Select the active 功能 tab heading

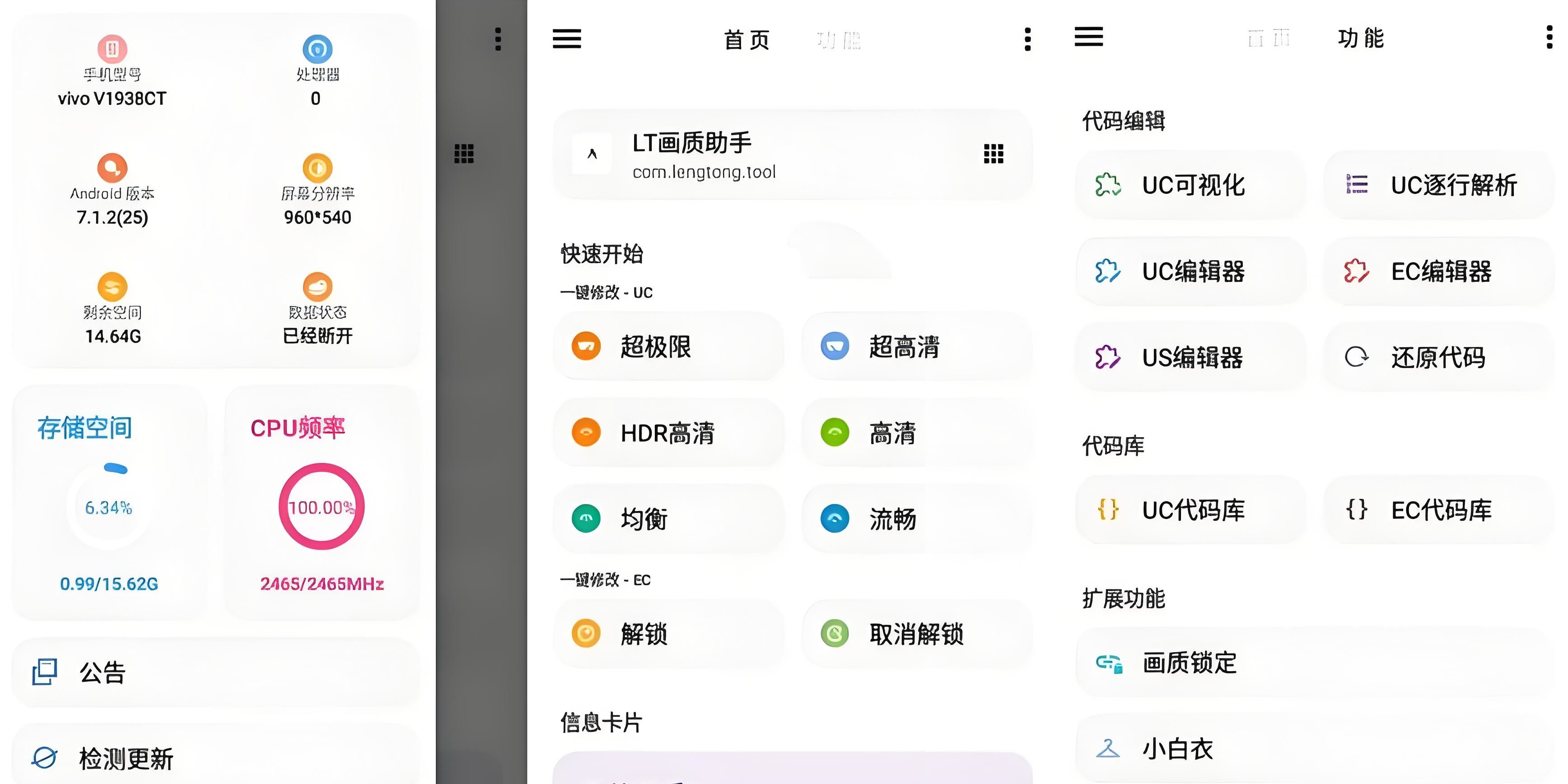[x=1360, y=38]
